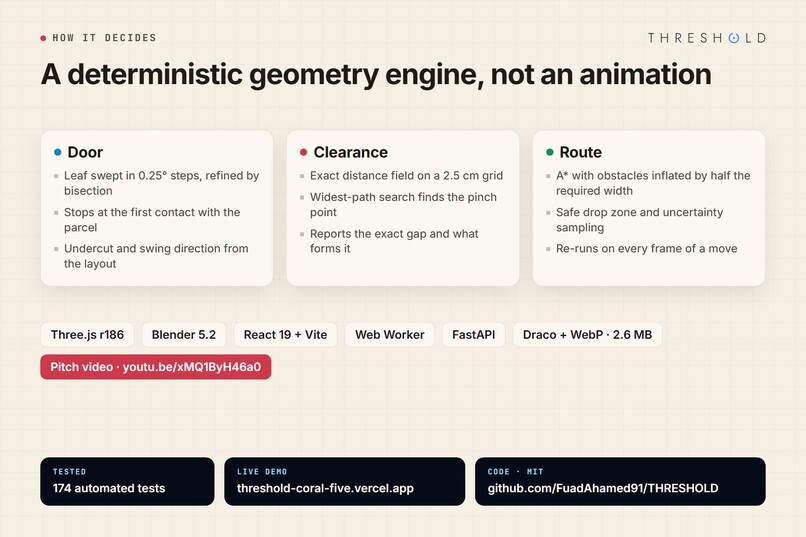Click the blue dot next to Door
Image resolution: width=806 pixels, height=537 pixels.
58,152
